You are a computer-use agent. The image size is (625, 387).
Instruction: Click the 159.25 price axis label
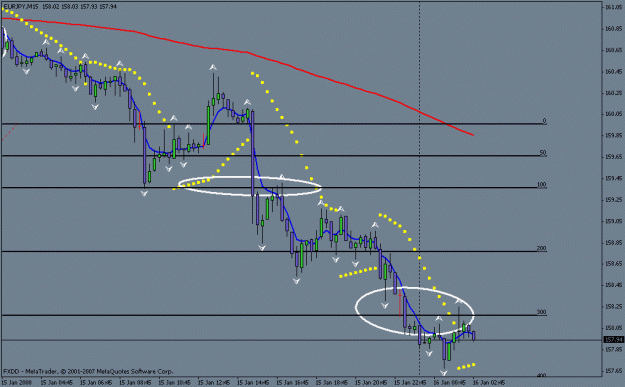click(614, 200)
